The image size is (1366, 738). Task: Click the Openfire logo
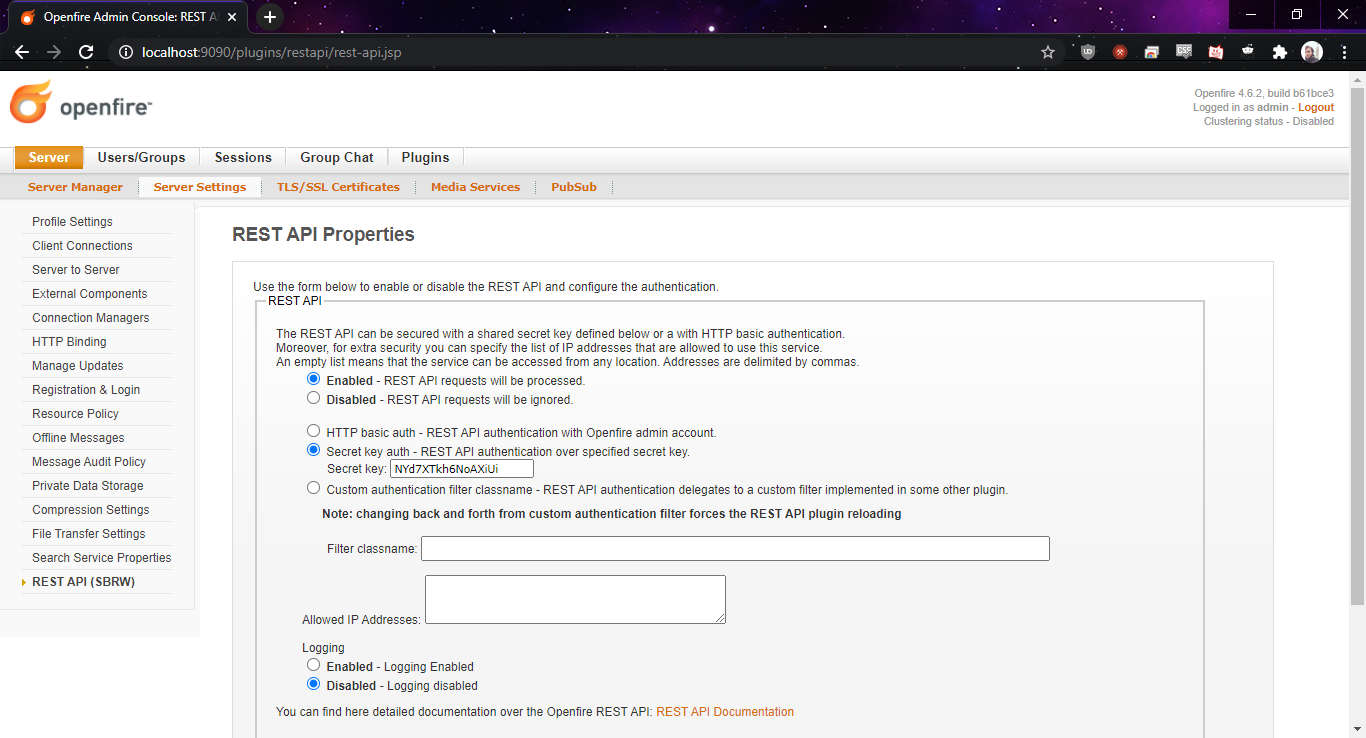[81, 102]
